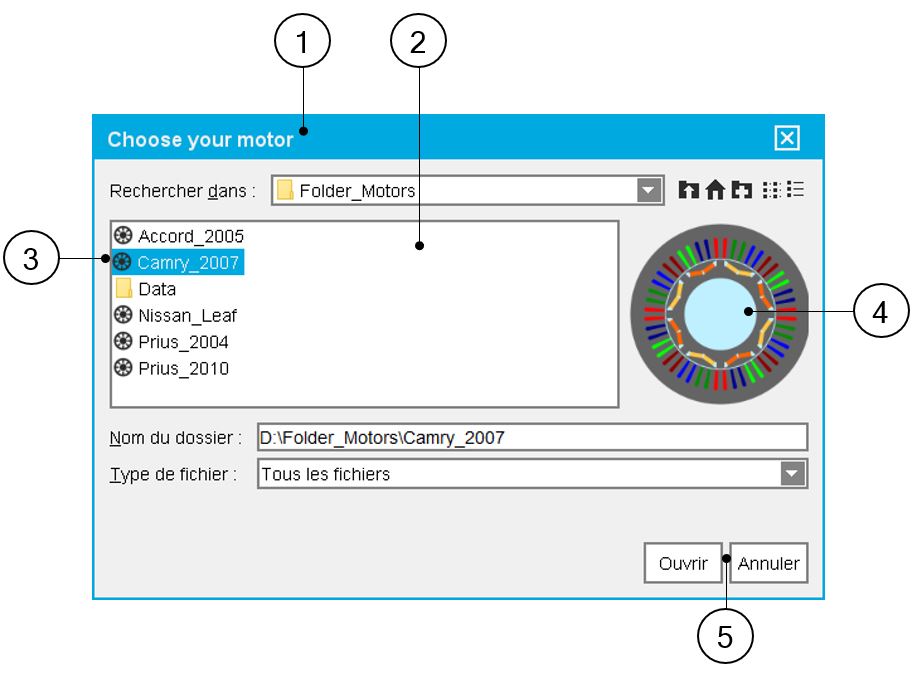Select the Prius_2010 motor entry
919x678 pixels.
click(183, 368)
